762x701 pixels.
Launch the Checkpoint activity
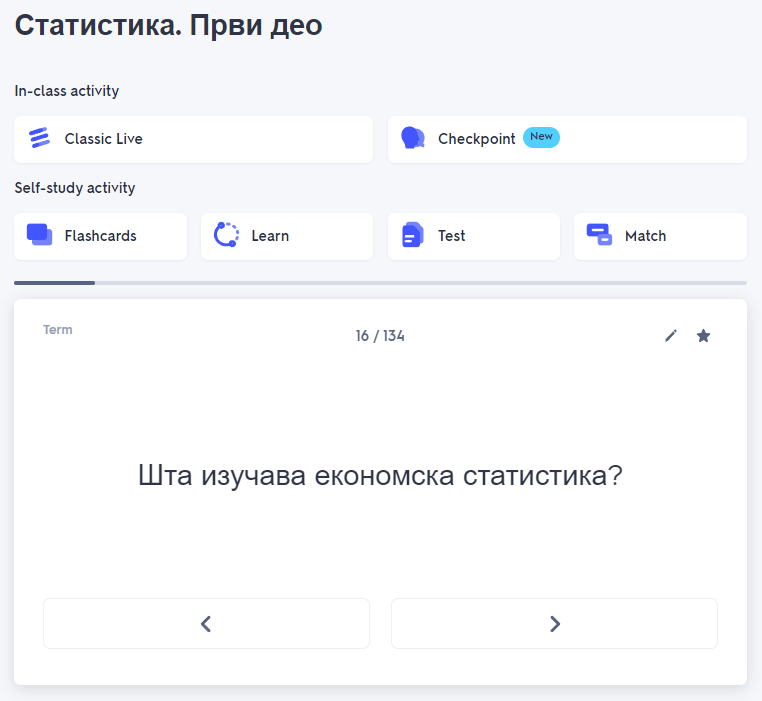point(567,140)
